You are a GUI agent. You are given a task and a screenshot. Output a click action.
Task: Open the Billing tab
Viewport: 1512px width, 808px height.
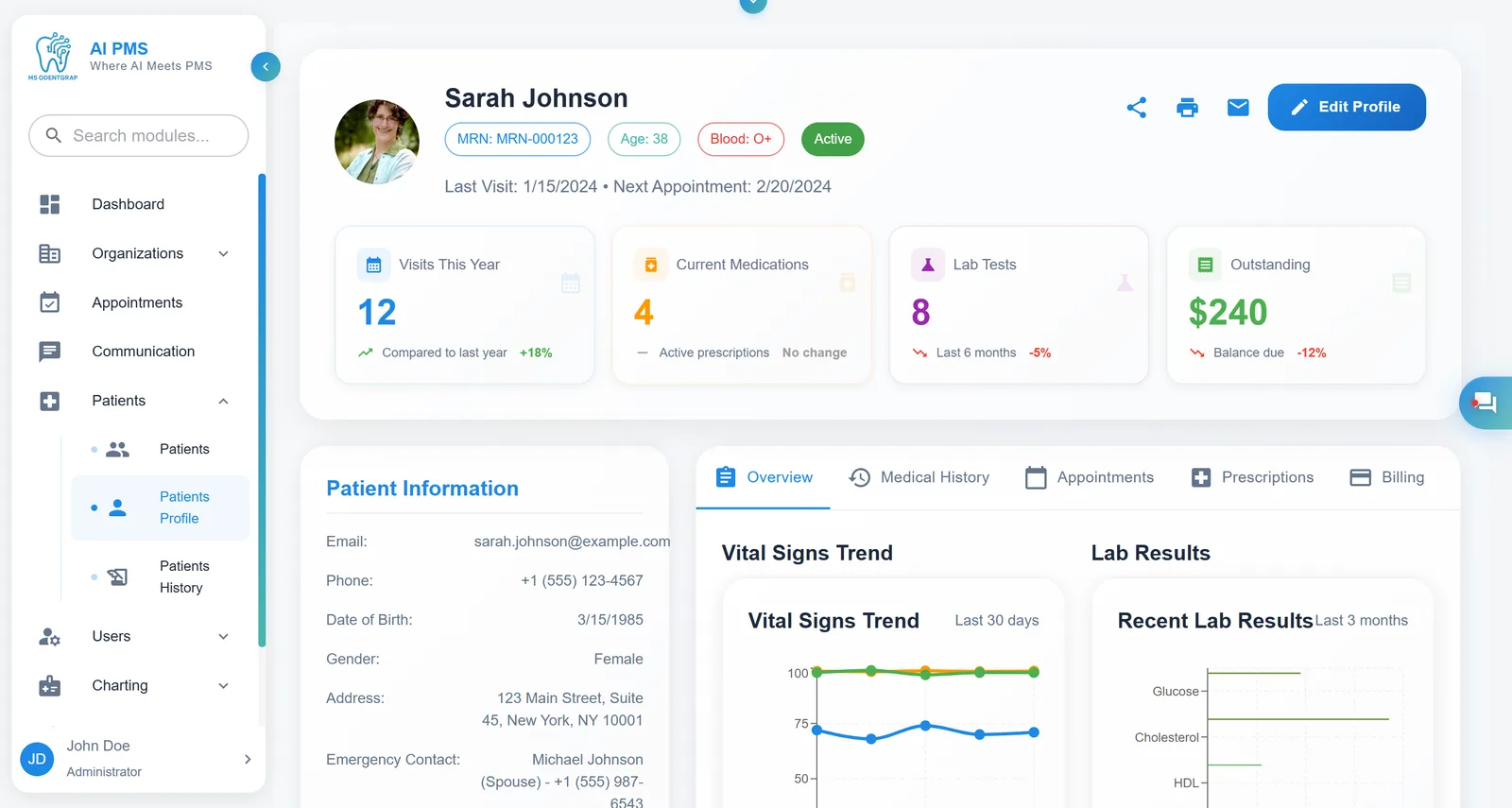[1386, 478]
